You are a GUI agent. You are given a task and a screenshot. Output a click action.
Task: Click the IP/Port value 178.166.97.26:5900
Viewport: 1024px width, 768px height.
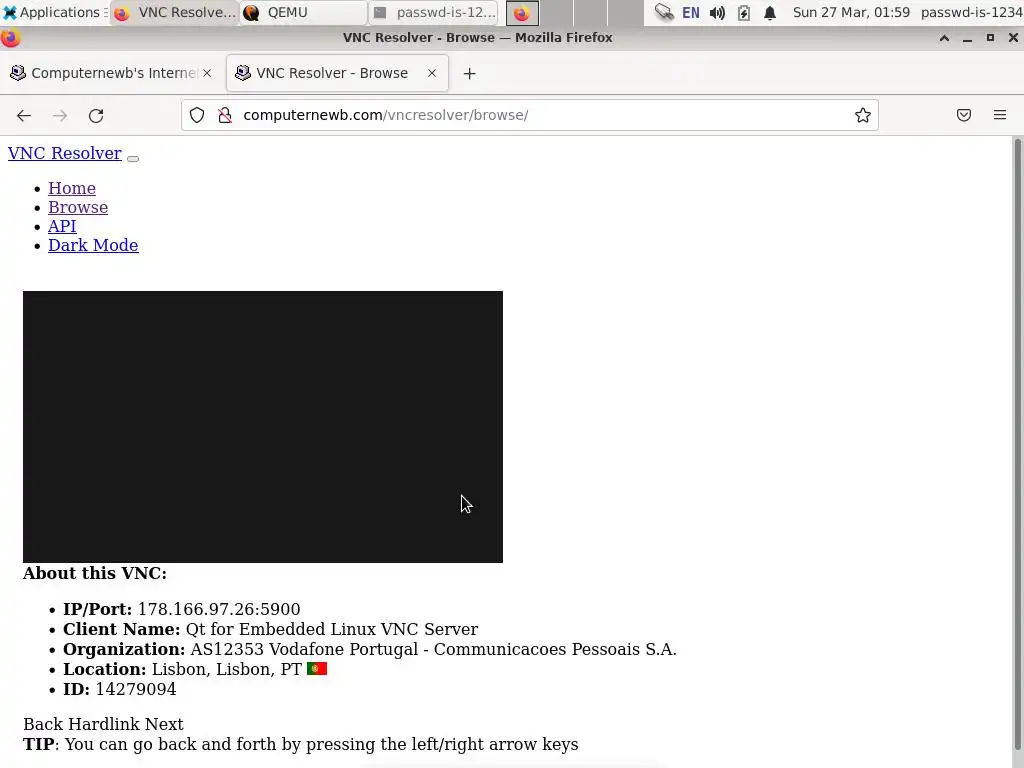pos(219,609)
